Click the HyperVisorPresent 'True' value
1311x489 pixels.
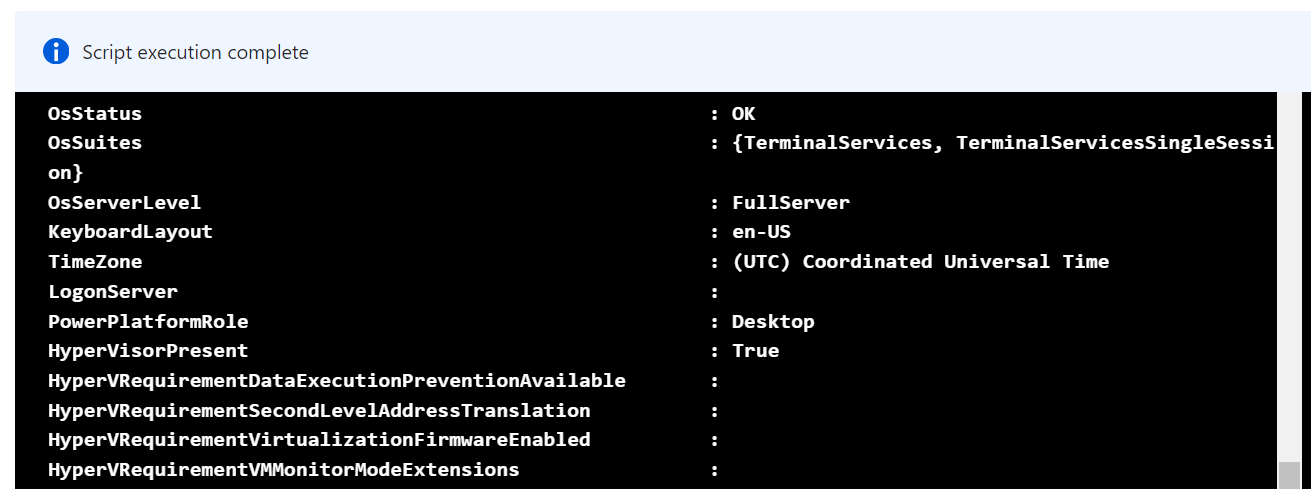(755, 351)
